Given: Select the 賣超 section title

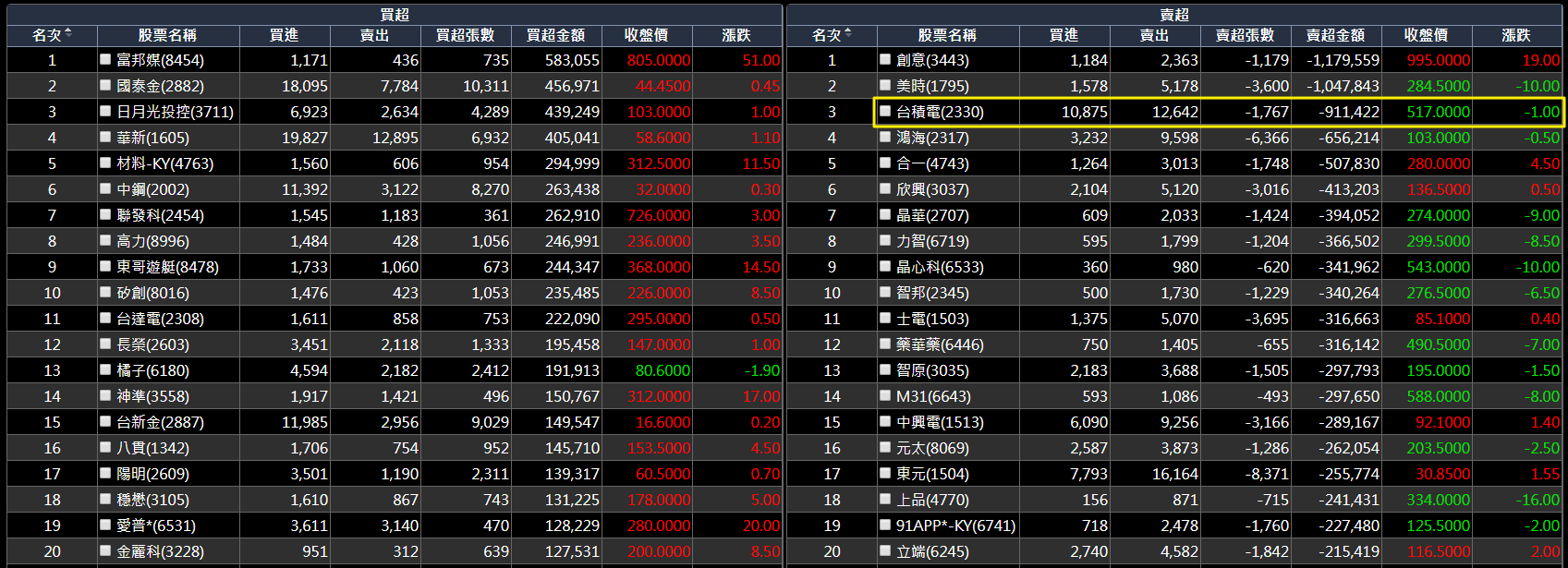Looking at the screenshot, I should 1174,15.
